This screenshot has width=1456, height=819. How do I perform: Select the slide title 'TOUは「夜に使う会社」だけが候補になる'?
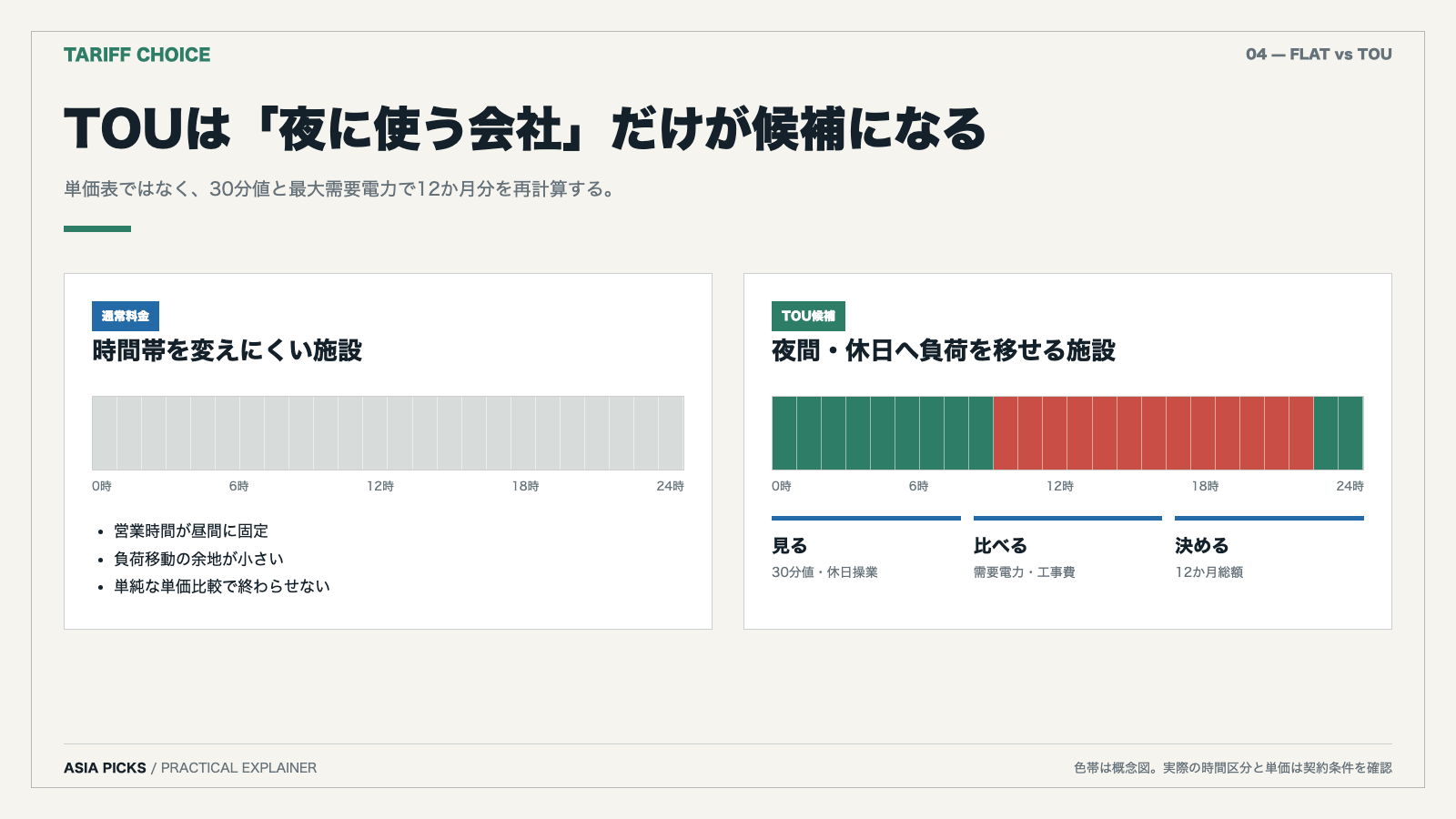(525, 128)
